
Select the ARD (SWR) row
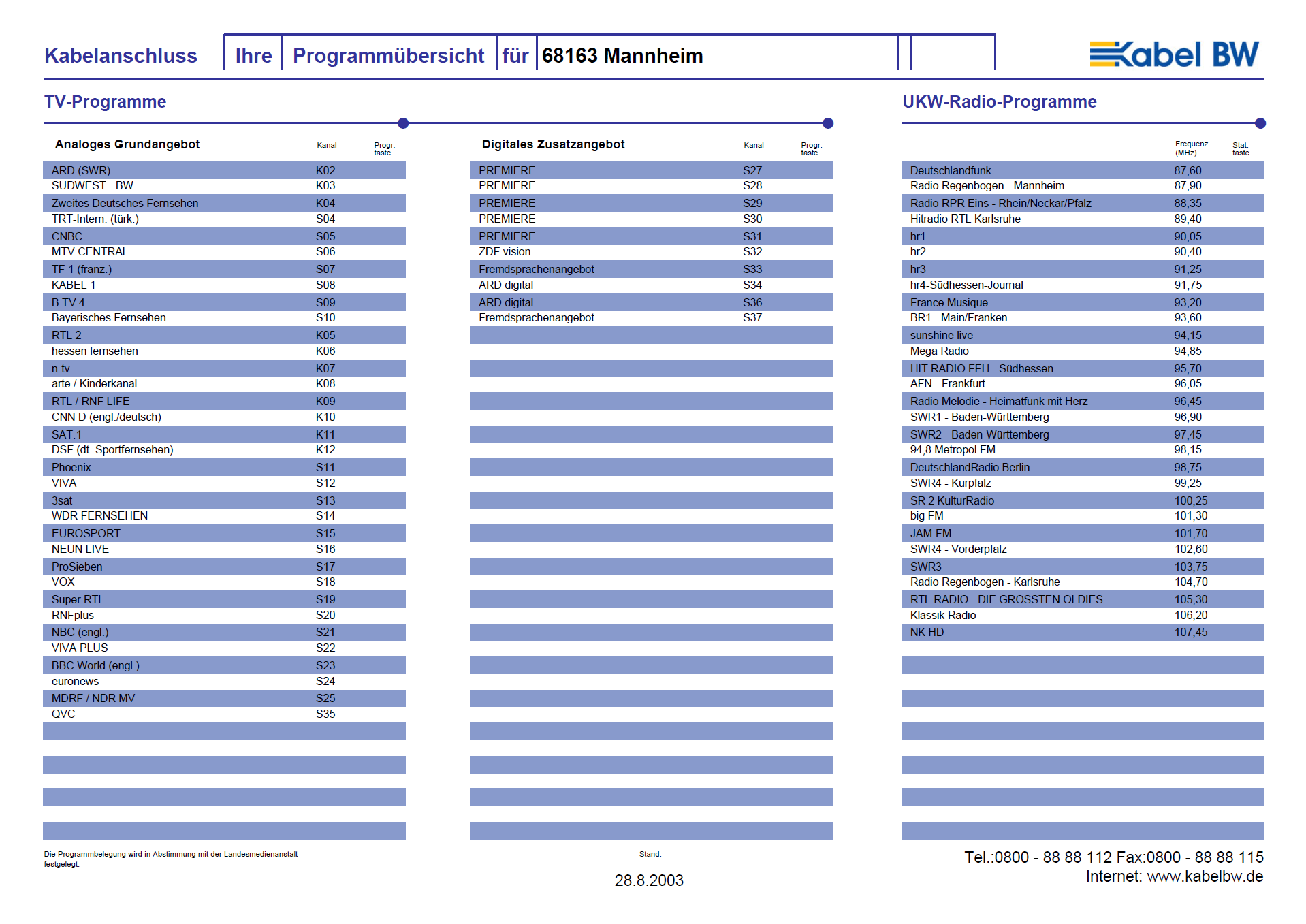(x=224, y=170)
